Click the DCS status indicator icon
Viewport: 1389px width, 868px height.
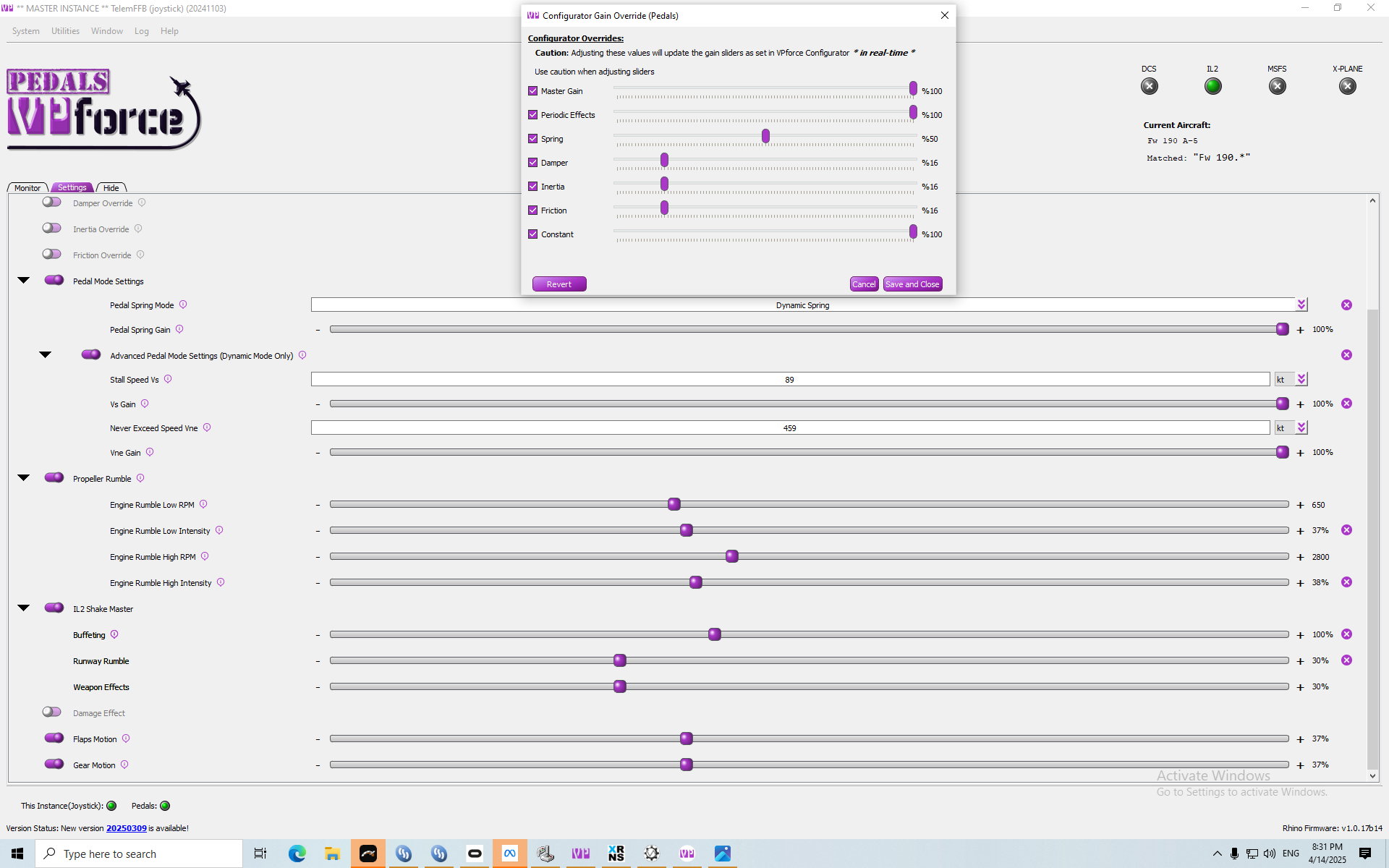coord(1149,86)
